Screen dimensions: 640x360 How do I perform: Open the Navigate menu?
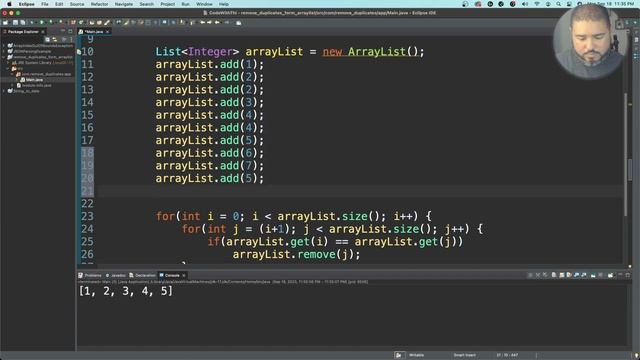click(x=124, y=4)
